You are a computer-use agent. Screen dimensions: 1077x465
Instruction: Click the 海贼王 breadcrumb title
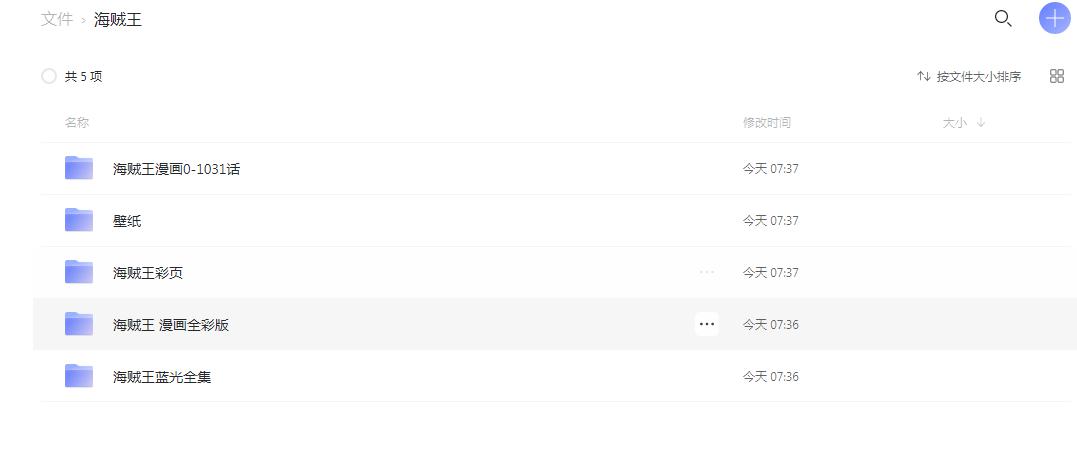click(118, 19)
